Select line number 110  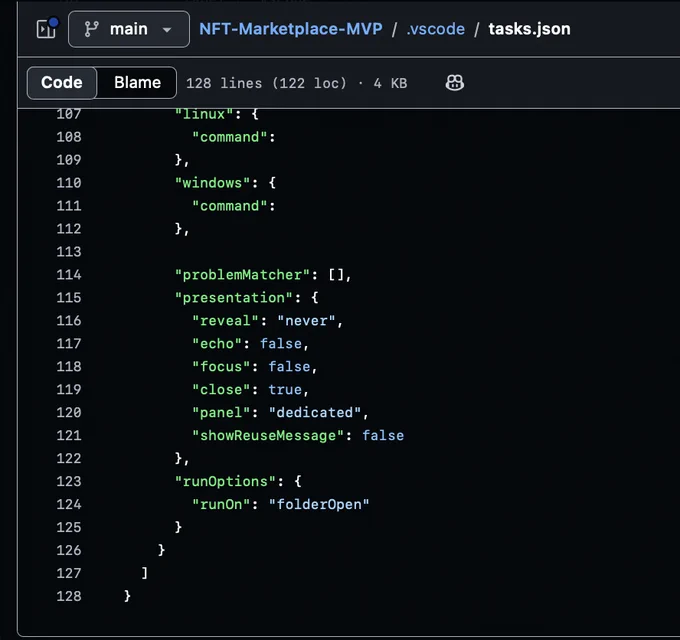69,183
